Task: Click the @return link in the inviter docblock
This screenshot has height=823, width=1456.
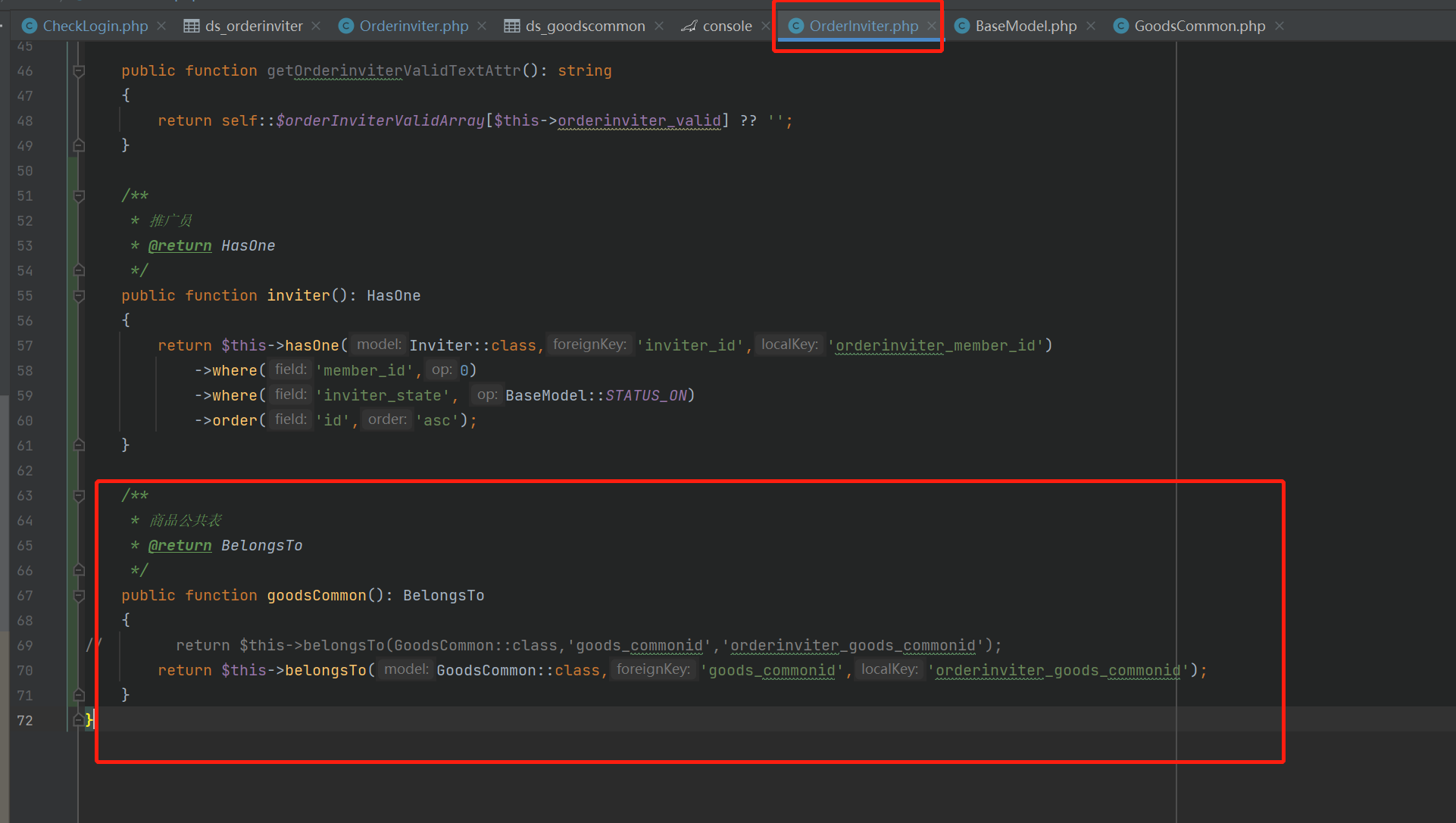Action: tap(180, 245)
